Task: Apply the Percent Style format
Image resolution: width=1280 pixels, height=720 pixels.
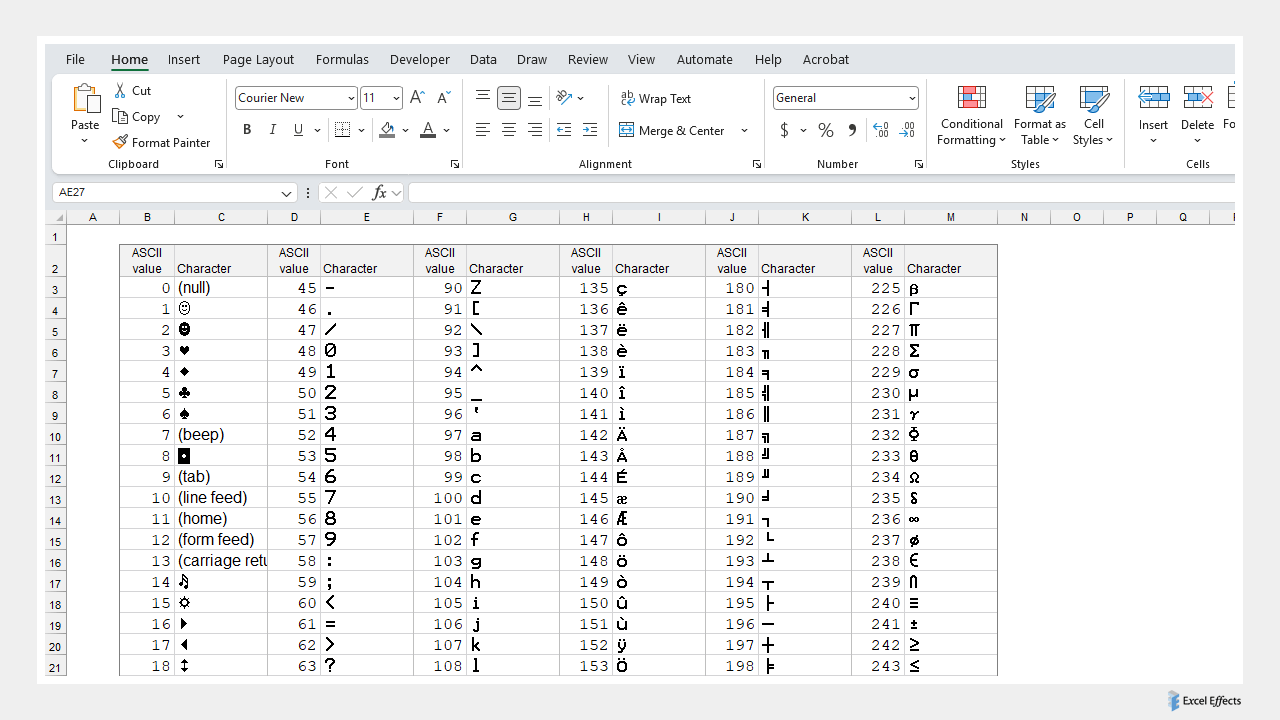Action: pos(825,130)
